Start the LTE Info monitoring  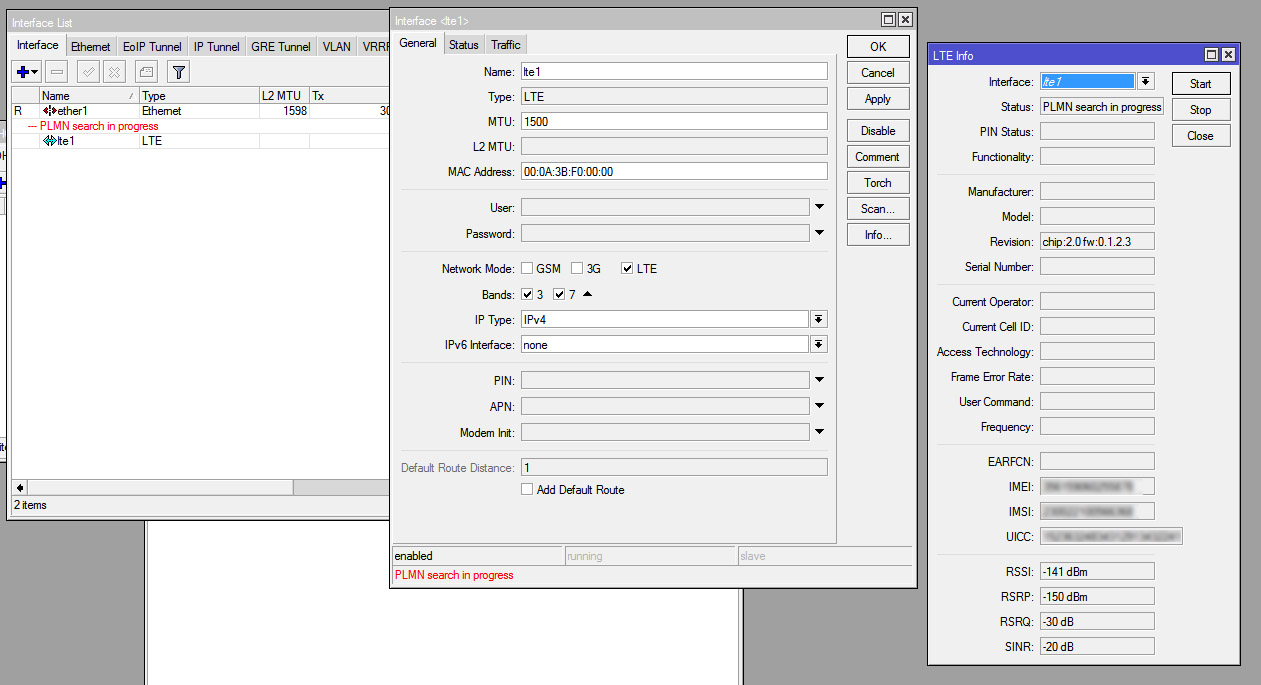pos(1200,83)
